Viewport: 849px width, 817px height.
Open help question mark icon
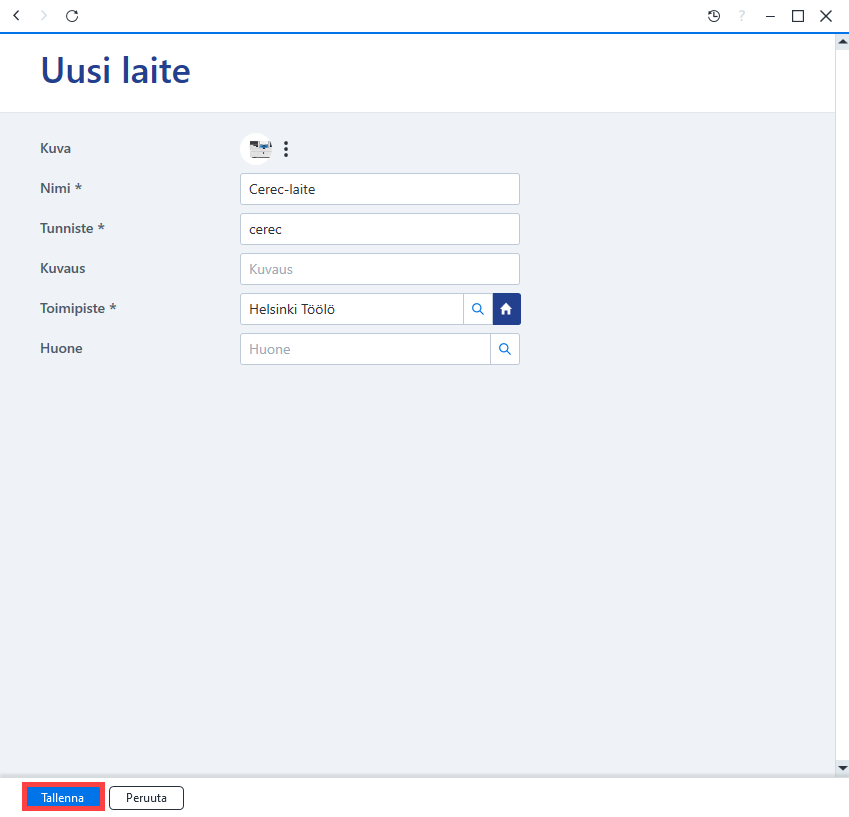click(x=741, y=16)
